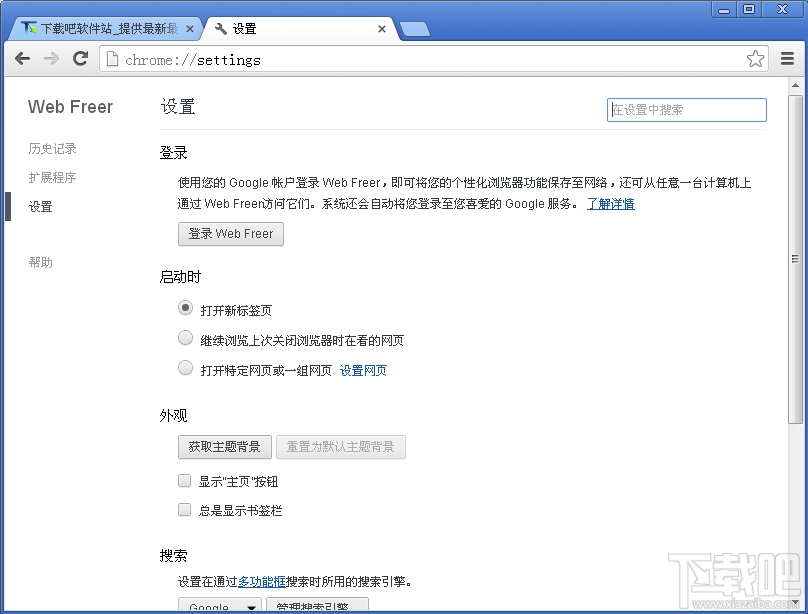Click the vertical scrollbar thumb
808x614 pixels.
click(795, 259)
